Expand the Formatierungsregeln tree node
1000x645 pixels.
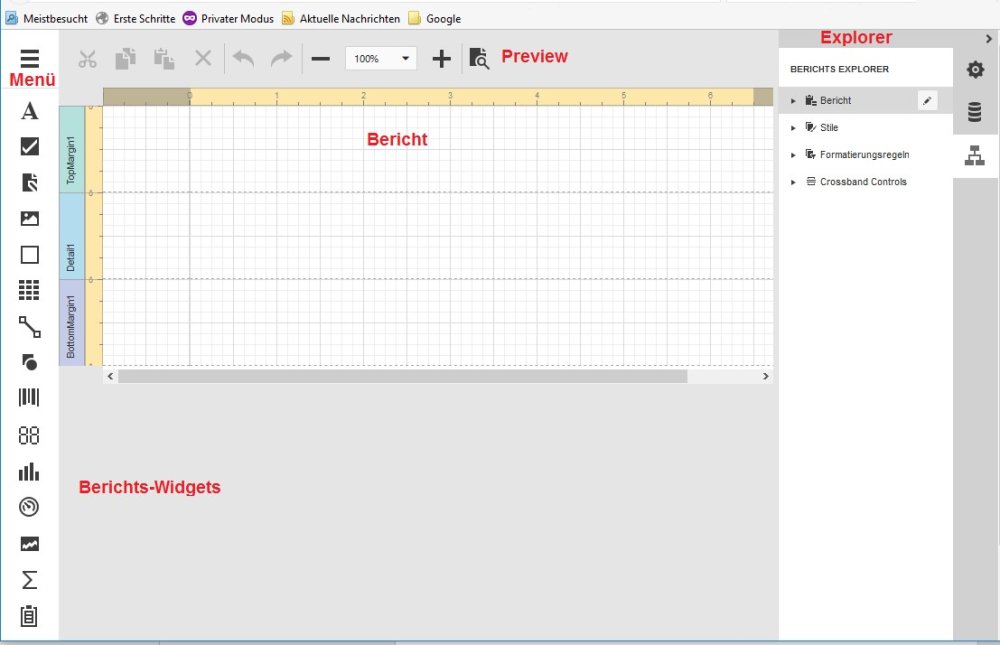pyautogui.click(x=793, y=155)
